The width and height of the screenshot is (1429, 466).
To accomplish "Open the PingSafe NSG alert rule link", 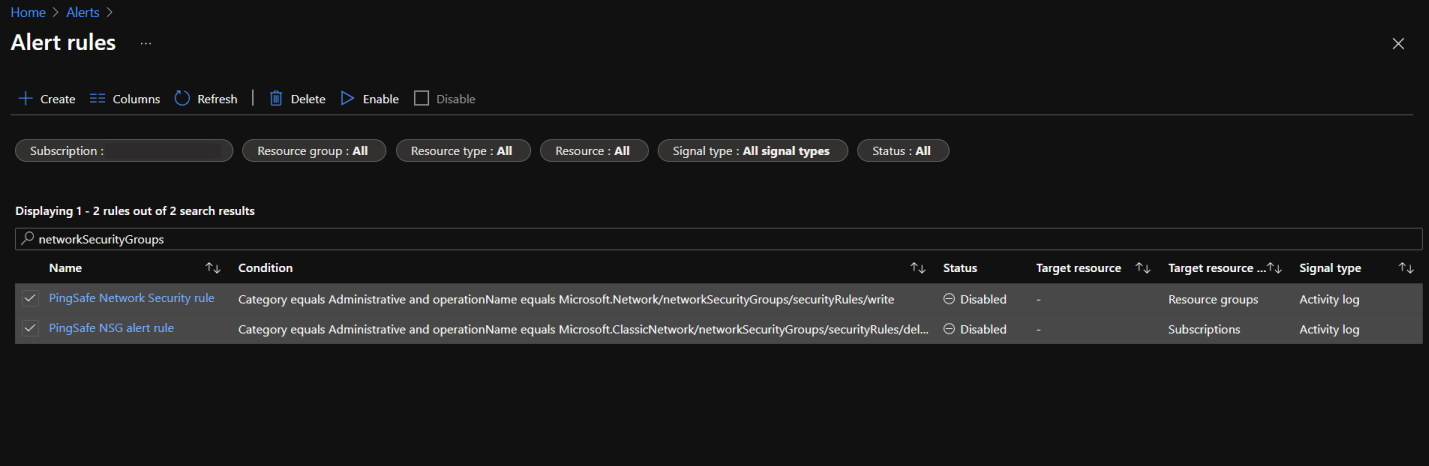I will click(111, 329).
